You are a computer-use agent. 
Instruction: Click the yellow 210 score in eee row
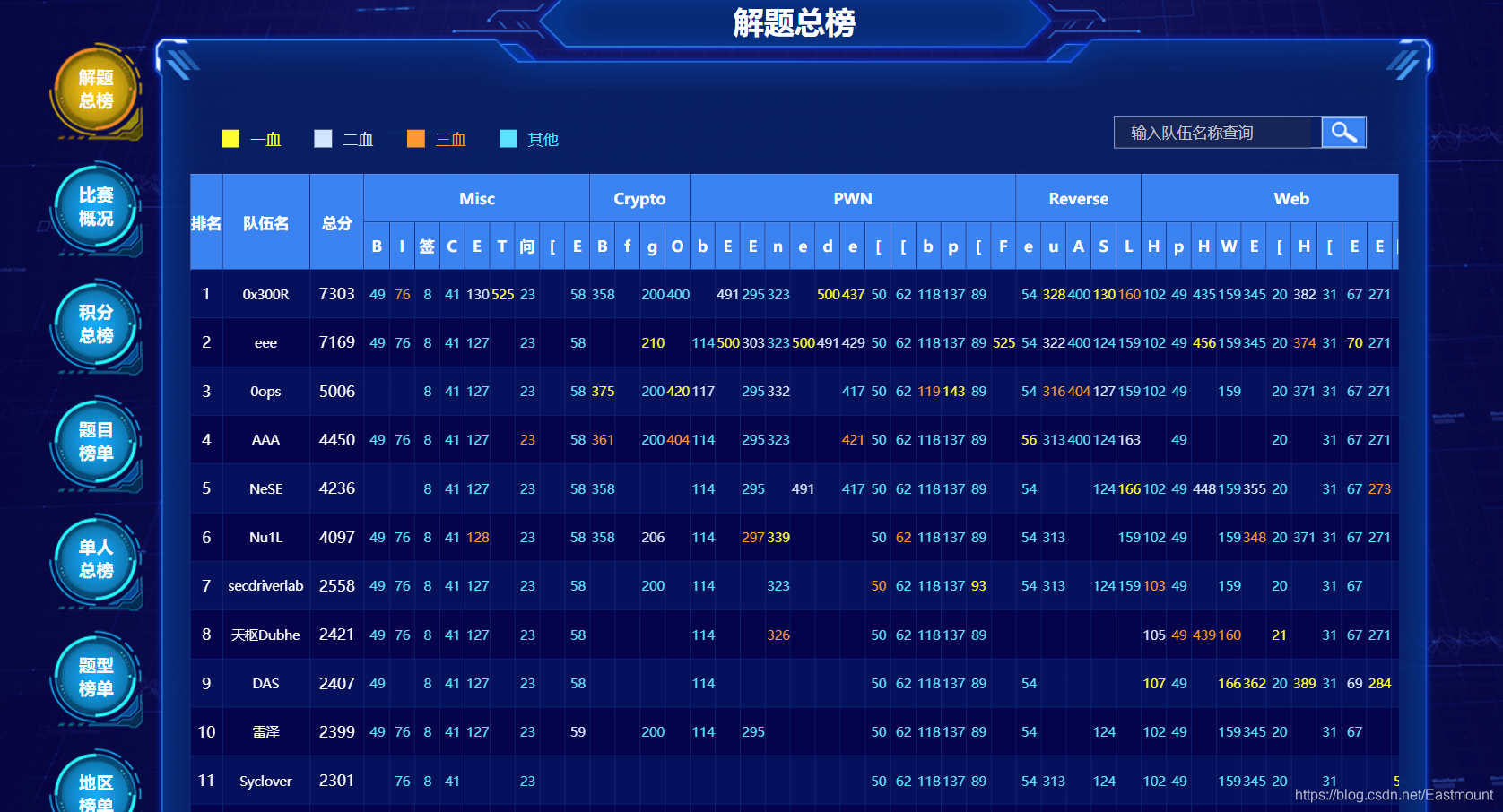click(653, 343)
